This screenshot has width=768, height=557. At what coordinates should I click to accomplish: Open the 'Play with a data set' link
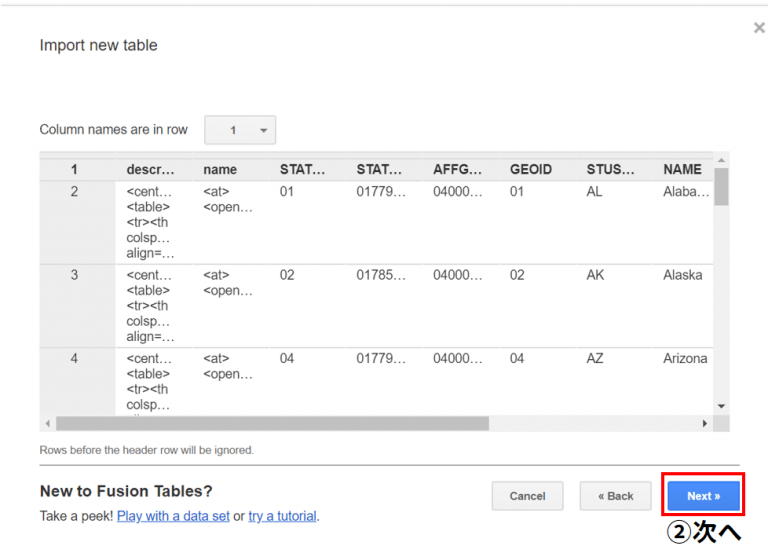coord(173,516)
